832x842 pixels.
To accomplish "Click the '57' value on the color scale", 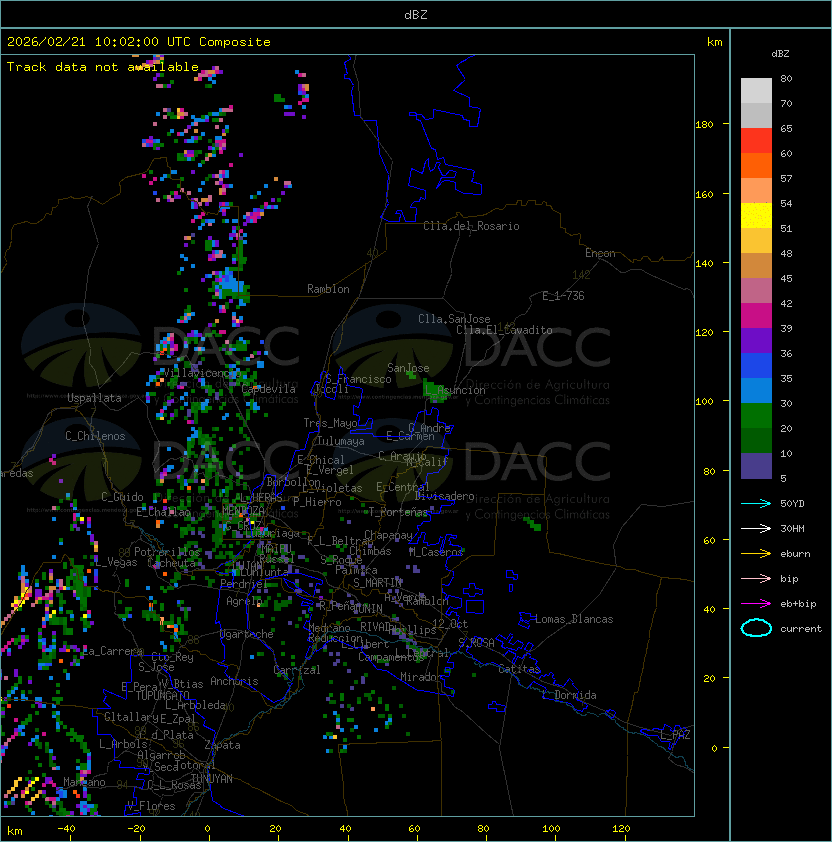I will pos(786,178).
